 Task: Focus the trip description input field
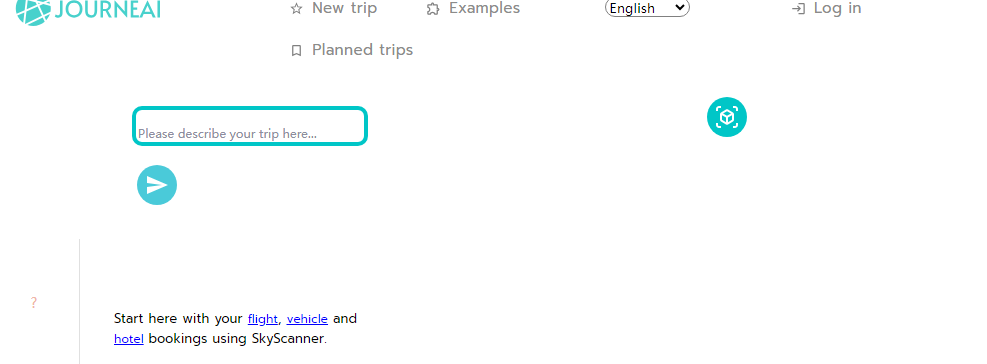tap(250, 126)
